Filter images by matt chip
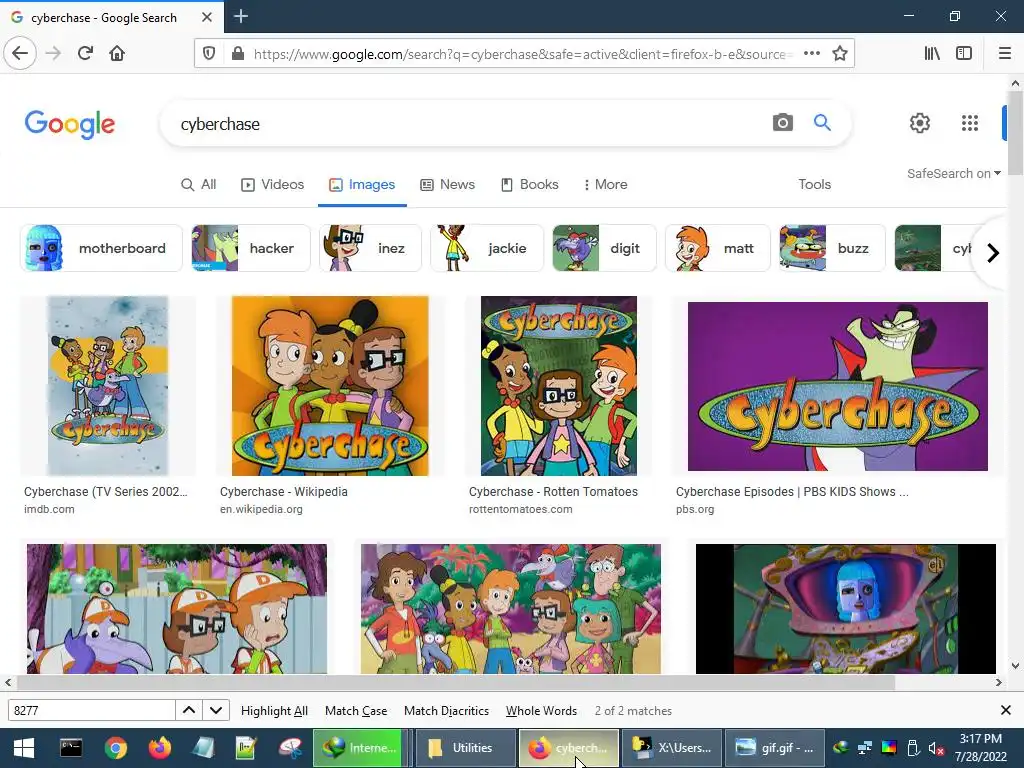Image resolution: width=1024 pixels, height=768 pixels. (718, 248)
